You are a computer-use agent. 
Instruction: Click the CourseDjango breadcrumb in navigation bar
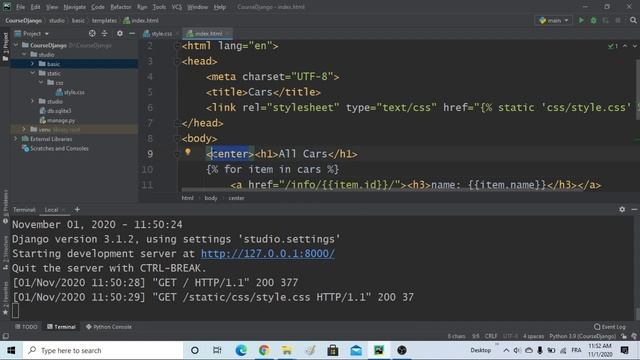tap(24, 20)
